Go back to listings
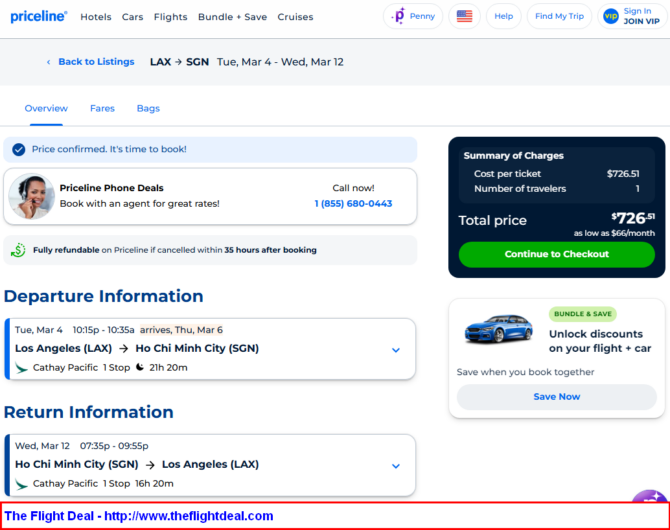 (x=90, y=62)
